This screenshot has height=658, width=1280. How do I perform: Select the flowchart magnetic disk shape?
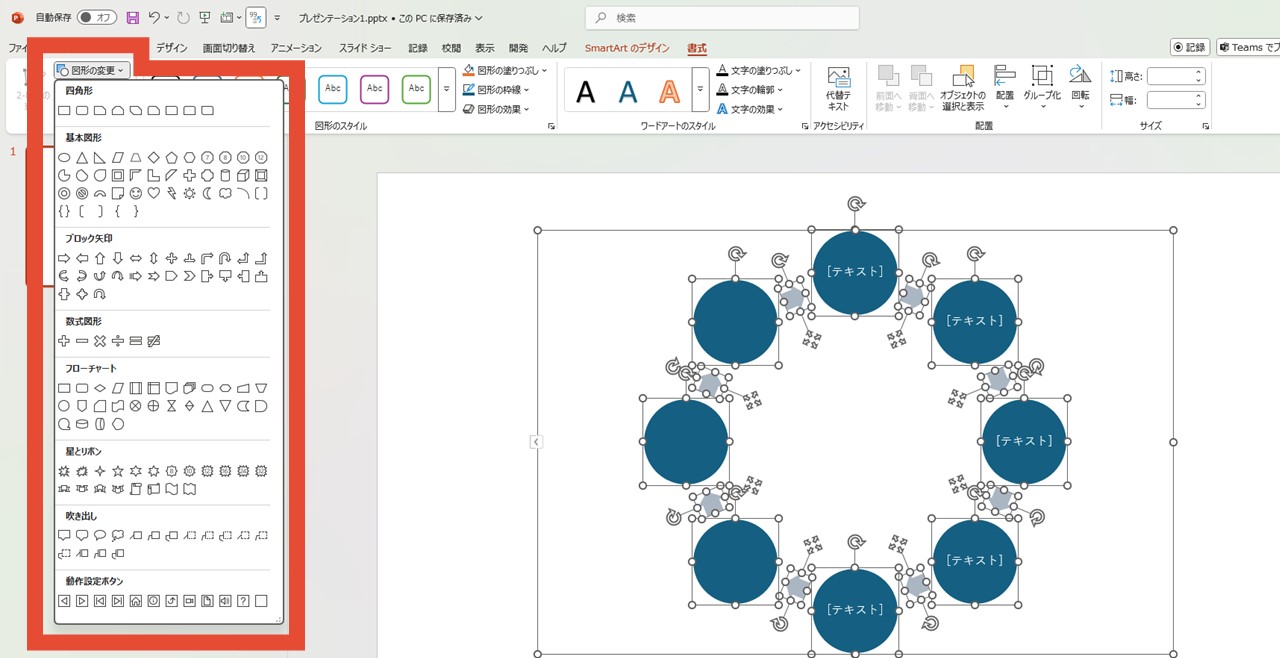(82, 424)
